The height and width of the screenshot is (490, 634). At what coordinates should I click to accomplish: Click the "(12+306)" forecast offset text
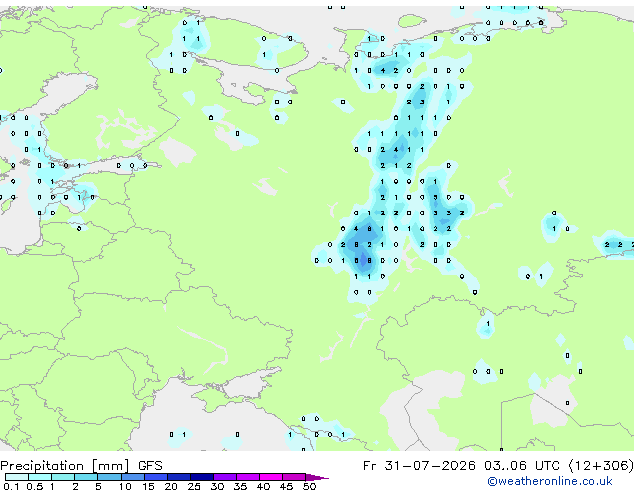(601, 466)
